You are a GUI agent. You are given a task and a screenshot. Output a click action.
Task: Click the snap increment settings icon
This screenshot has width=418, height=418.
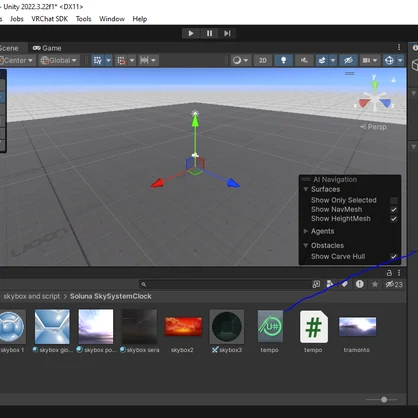[121, 60]
